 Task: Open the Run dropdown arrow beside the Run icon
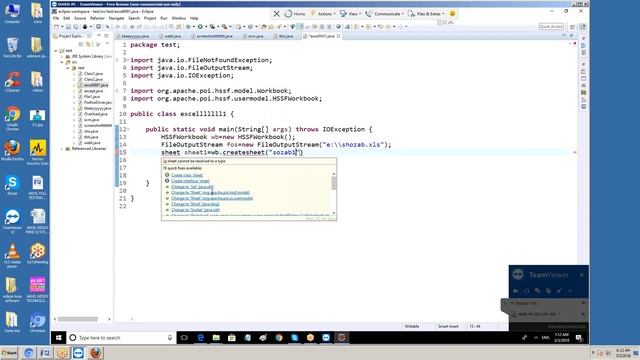(206, 27)
